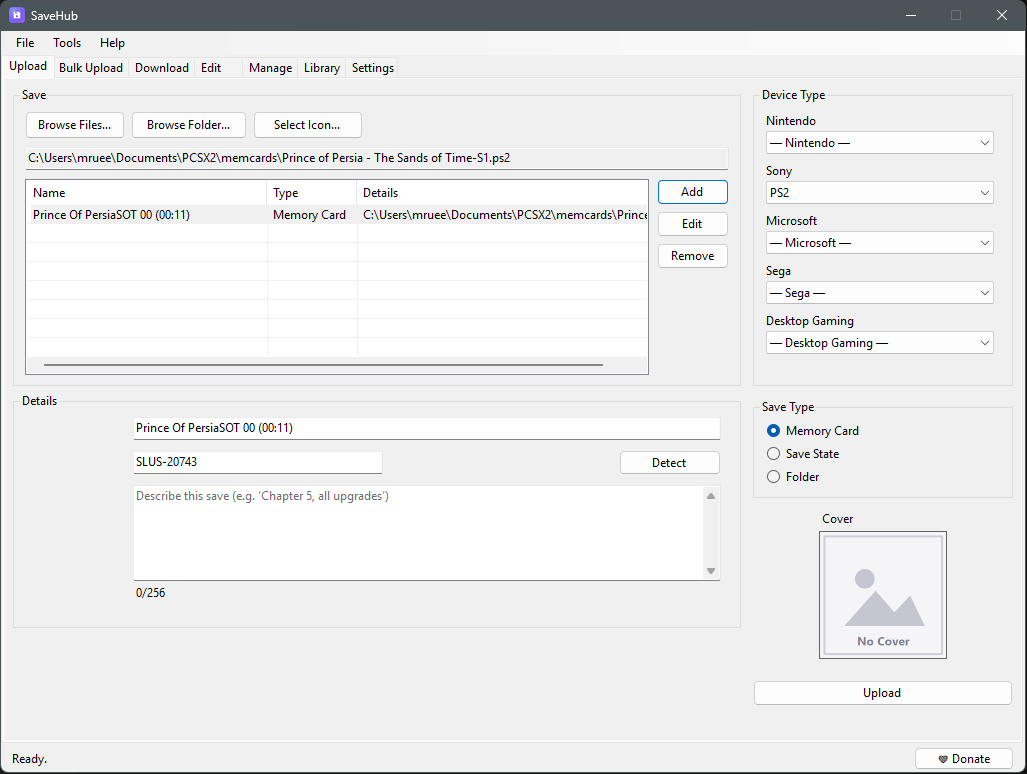Image resolution: width=1027 pixels, height=774 pixels.
Task: Open the Tools menu
Action: 67,43
